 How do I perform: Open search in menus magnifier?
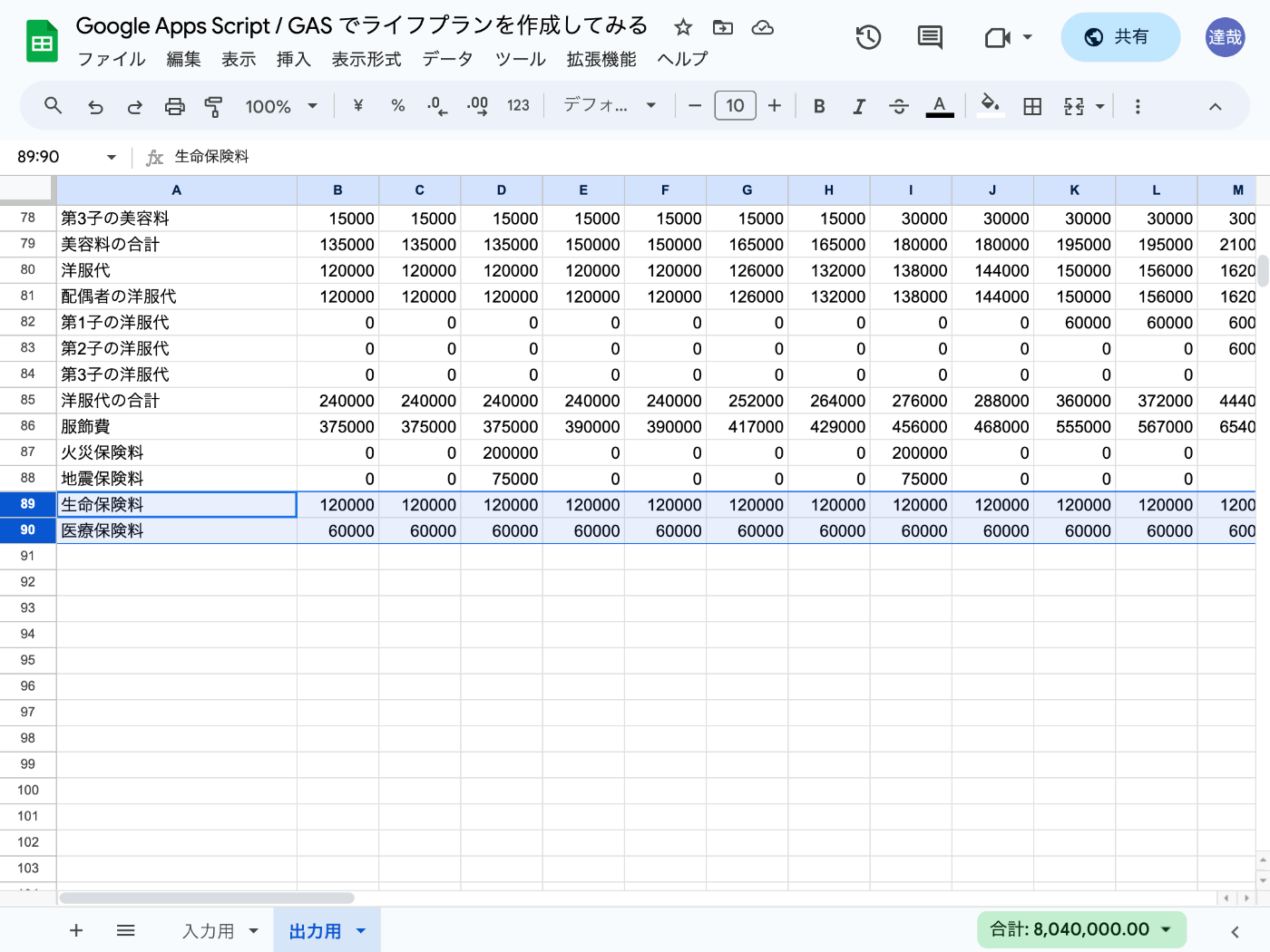click(54, 106)
